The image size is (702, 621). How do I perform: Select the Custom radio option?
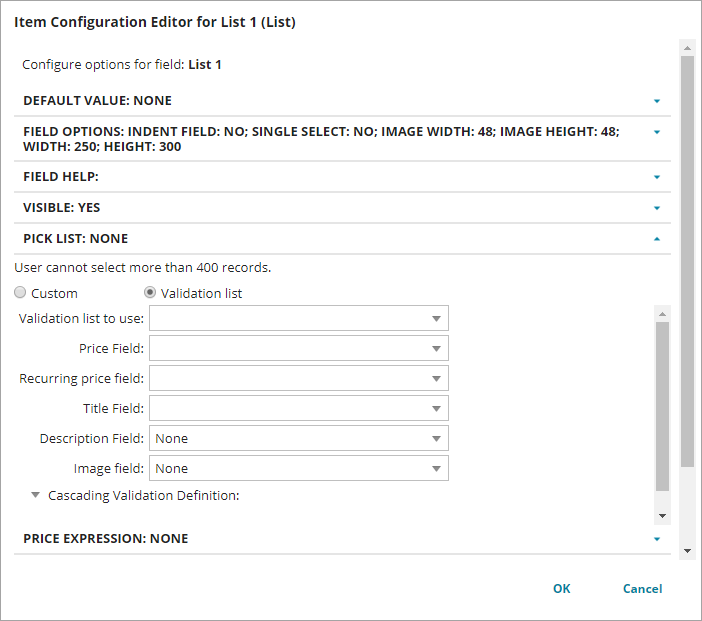tap(21, 293)
